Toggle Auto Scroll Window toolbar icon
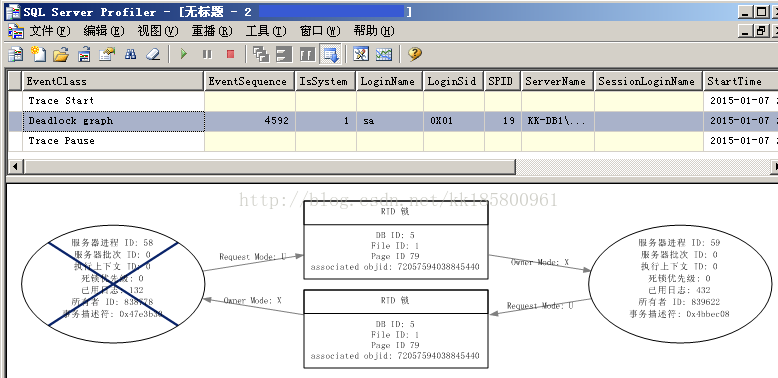 pyautogui.click(x=330, y=54)
